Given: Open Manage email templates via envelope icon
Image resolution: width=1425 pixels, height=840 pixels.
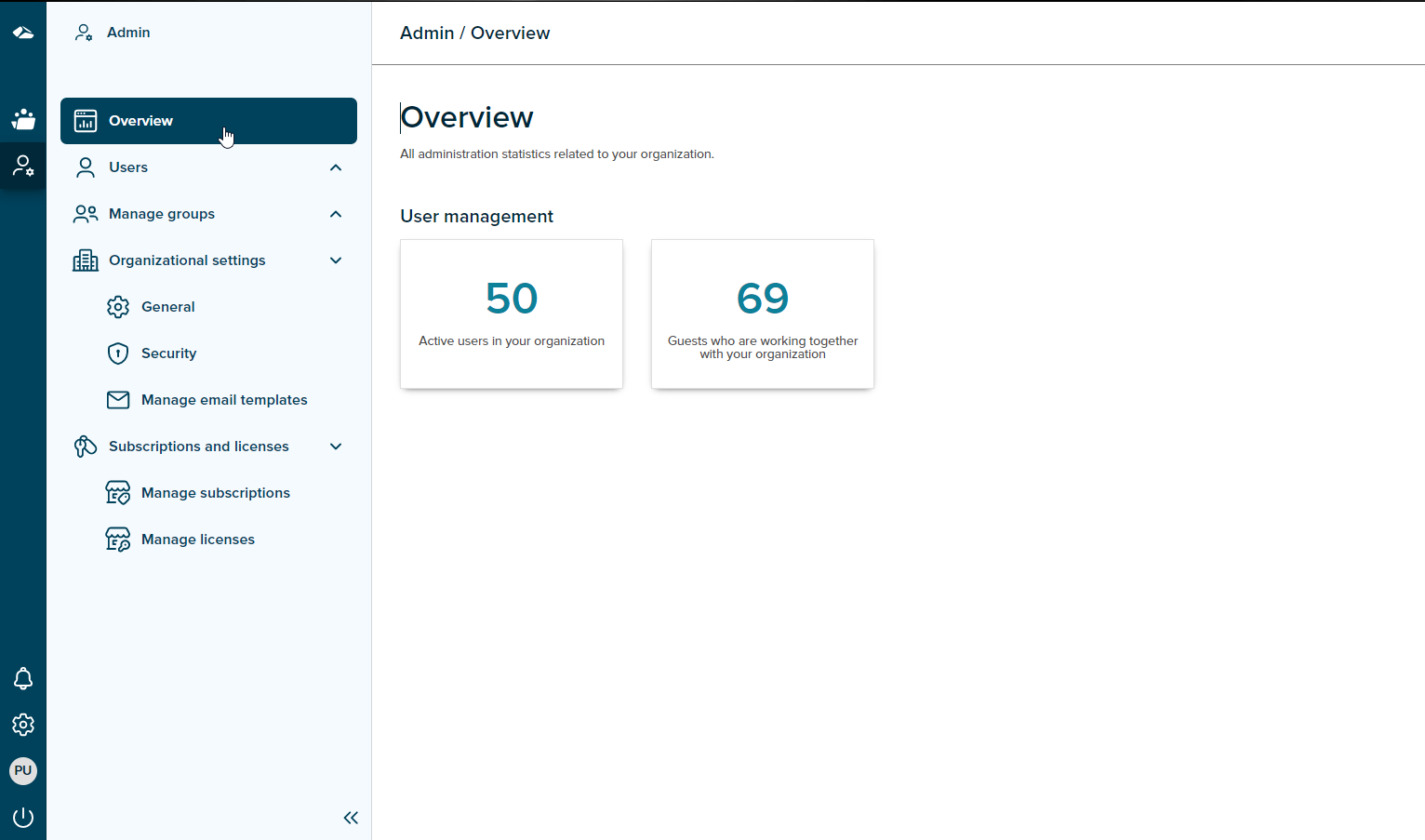Looking at the screenshot, I should click(x=118, y=399).
